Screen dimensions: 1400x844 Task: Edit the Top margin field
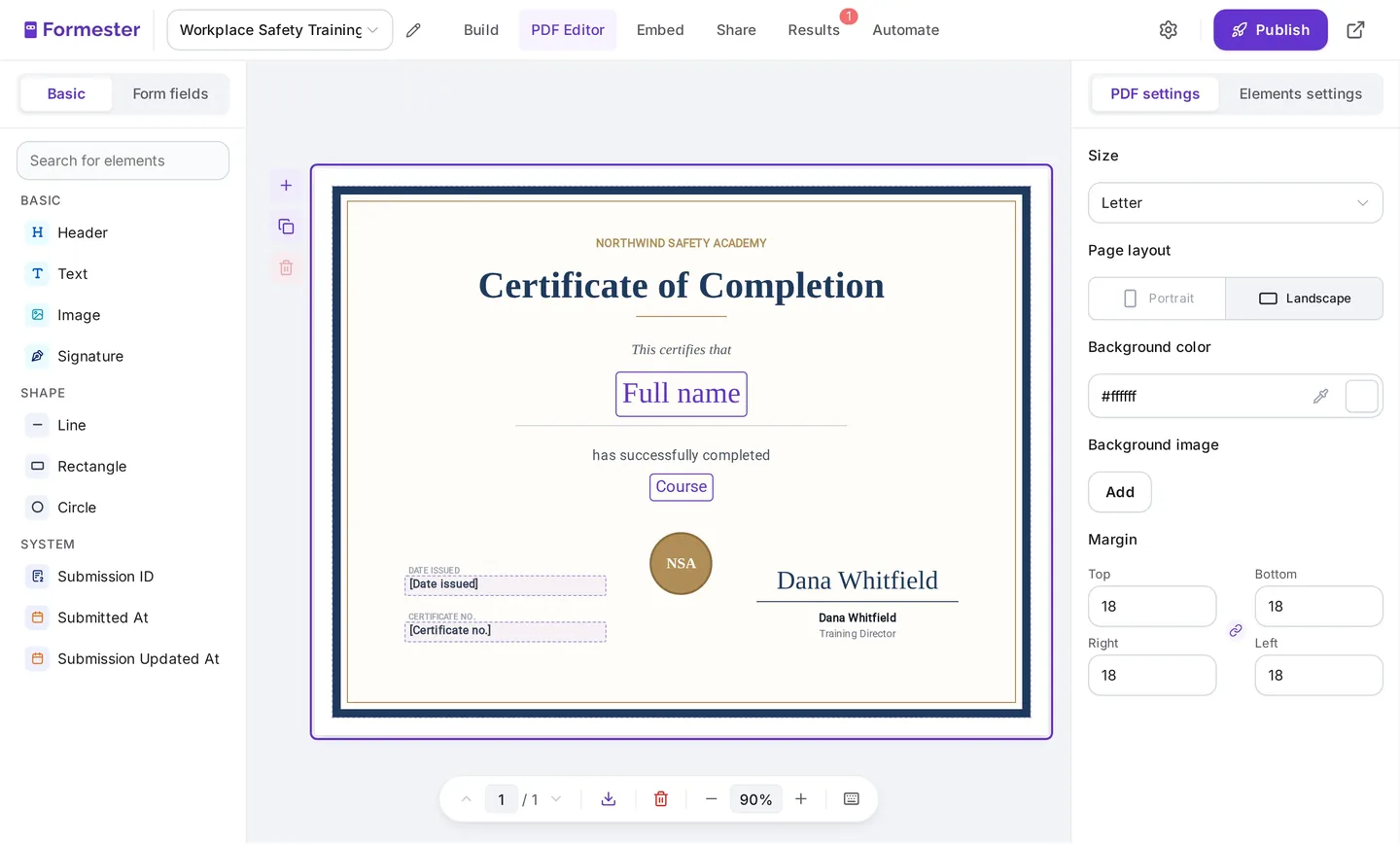pyautogui.click(x=1152, y=607)
